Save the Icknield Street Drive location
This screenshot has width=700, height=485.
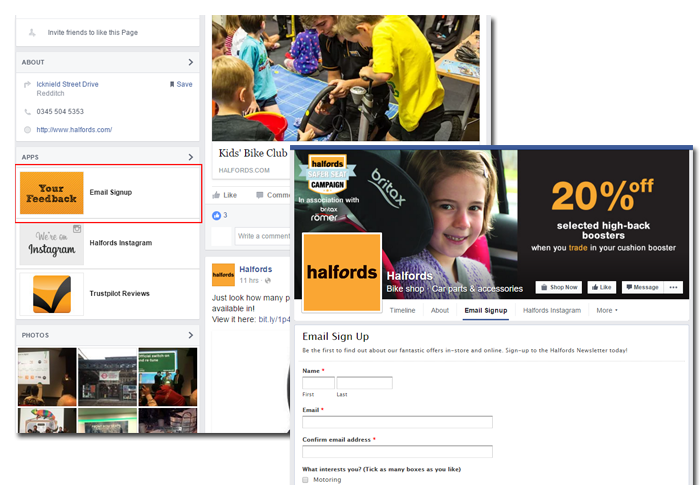181,84
